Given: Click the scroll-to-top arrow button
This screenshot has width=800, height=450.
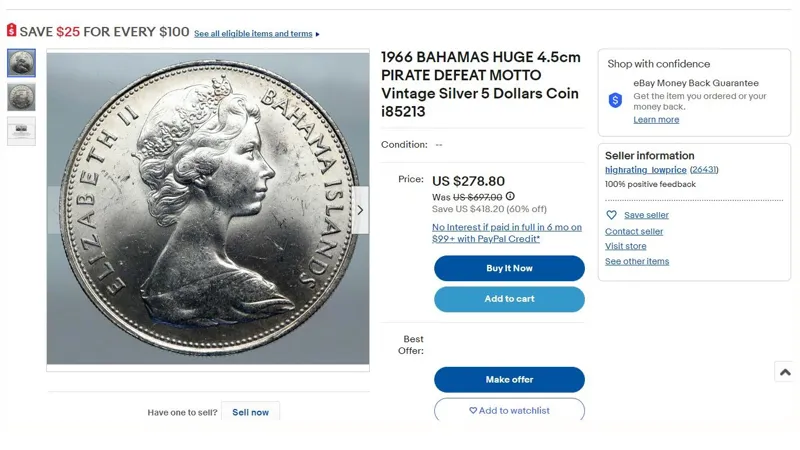Looking at the screenshot, I should point(785,372).
